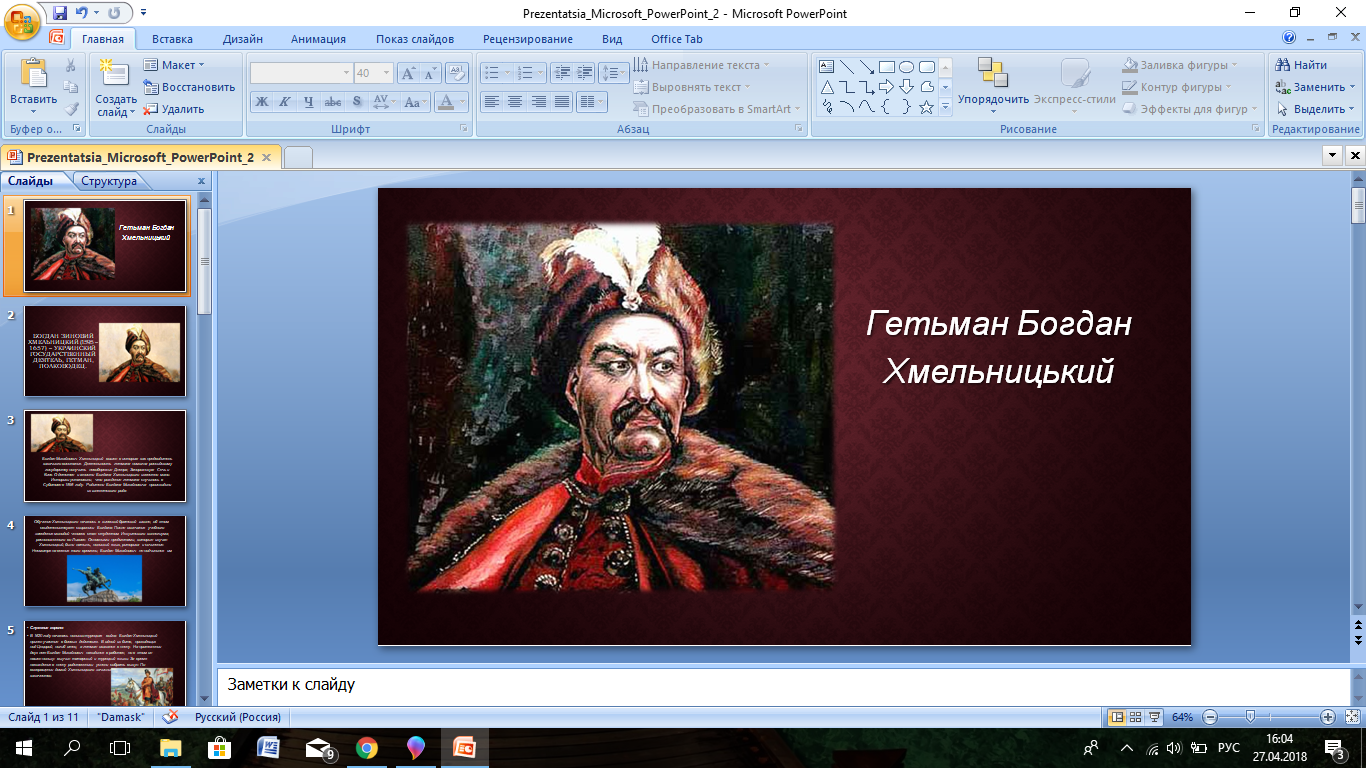
Task: Select the oval shape in gallery
Action: click(906, 67)
